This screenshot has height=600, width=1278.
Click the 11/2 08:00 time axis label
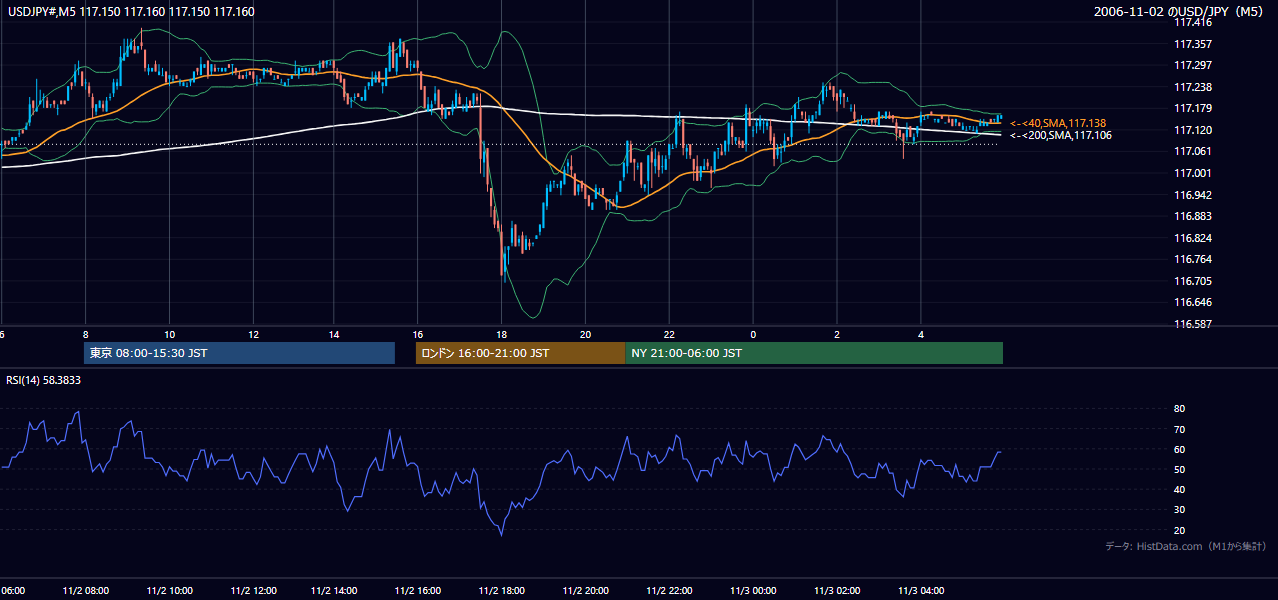pos(86,591)
